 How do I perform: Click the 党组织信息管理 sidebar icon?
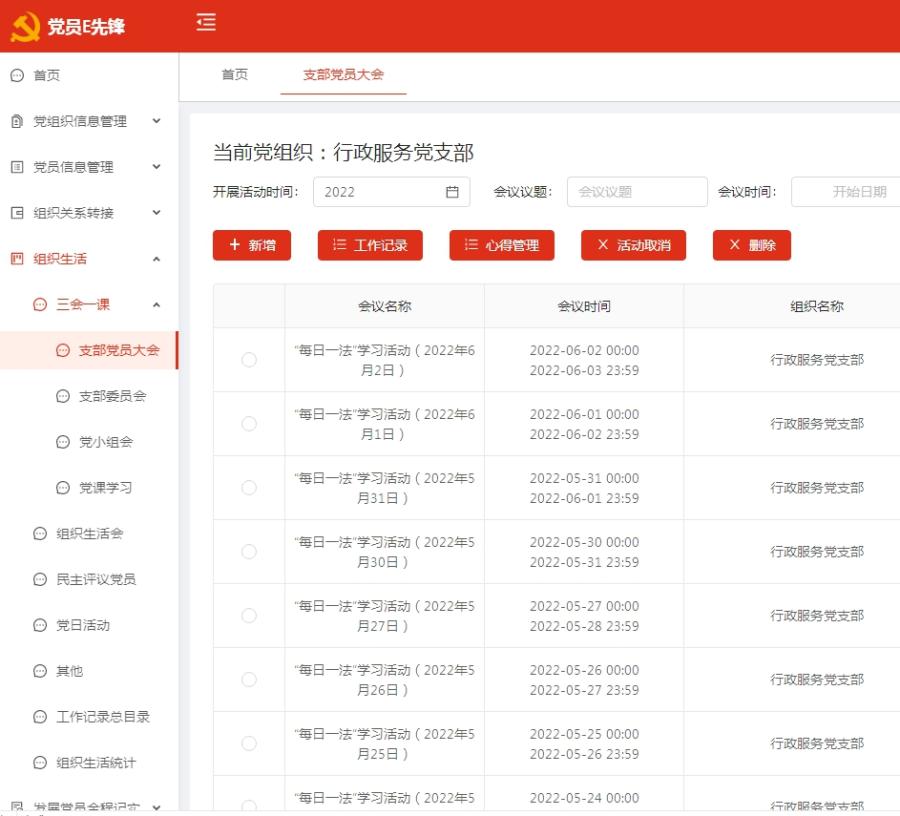[x=17, y=122]
